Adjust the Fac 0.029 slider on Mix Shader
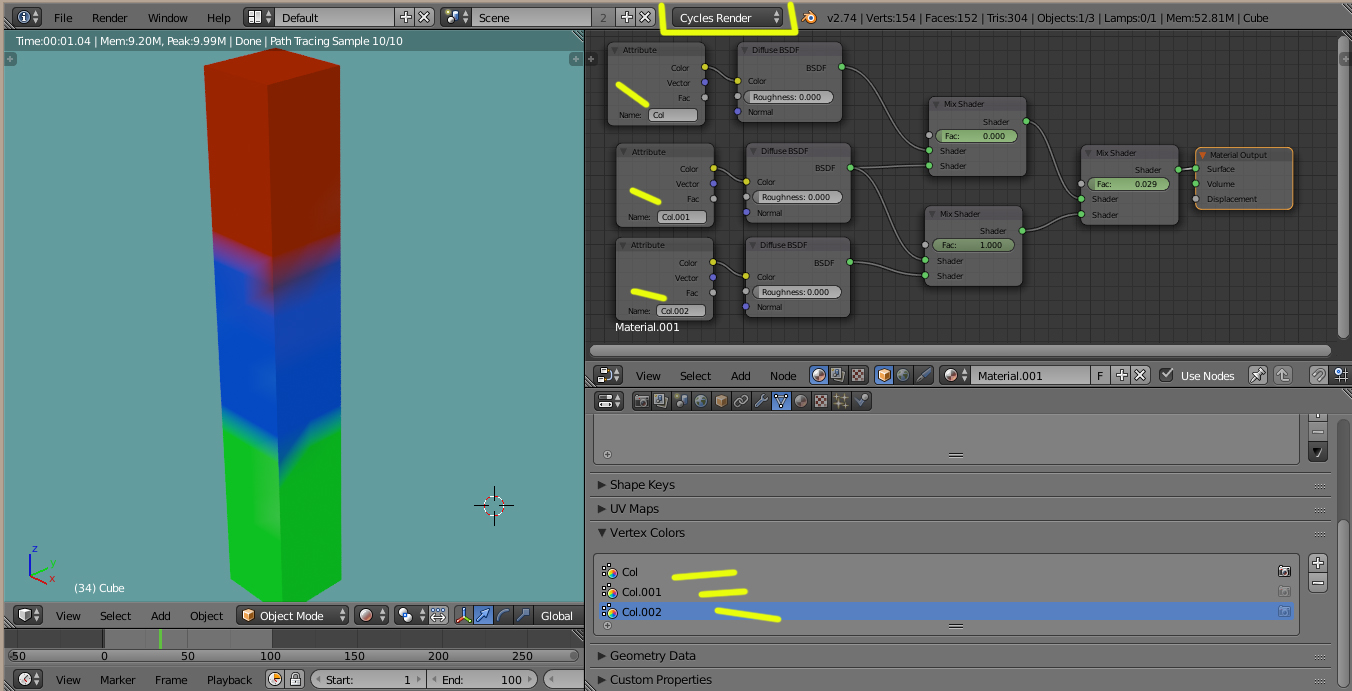This screenshot has width=1352, height=691. click(1128, 184)
